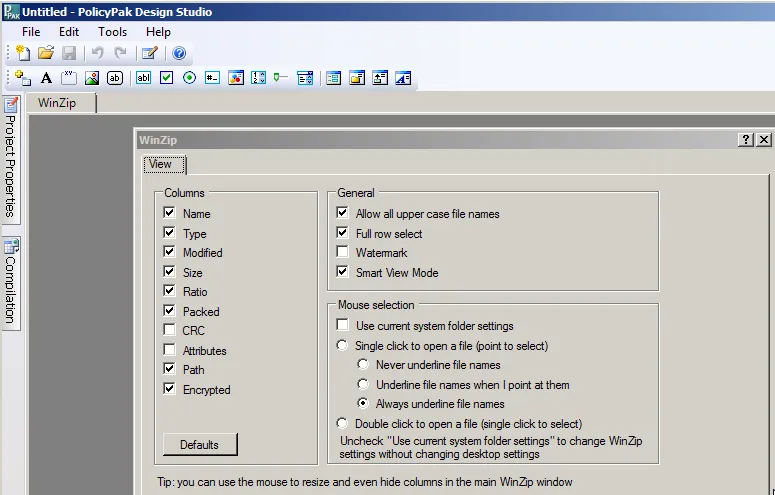Open the Tools menu

coord(113,32)
